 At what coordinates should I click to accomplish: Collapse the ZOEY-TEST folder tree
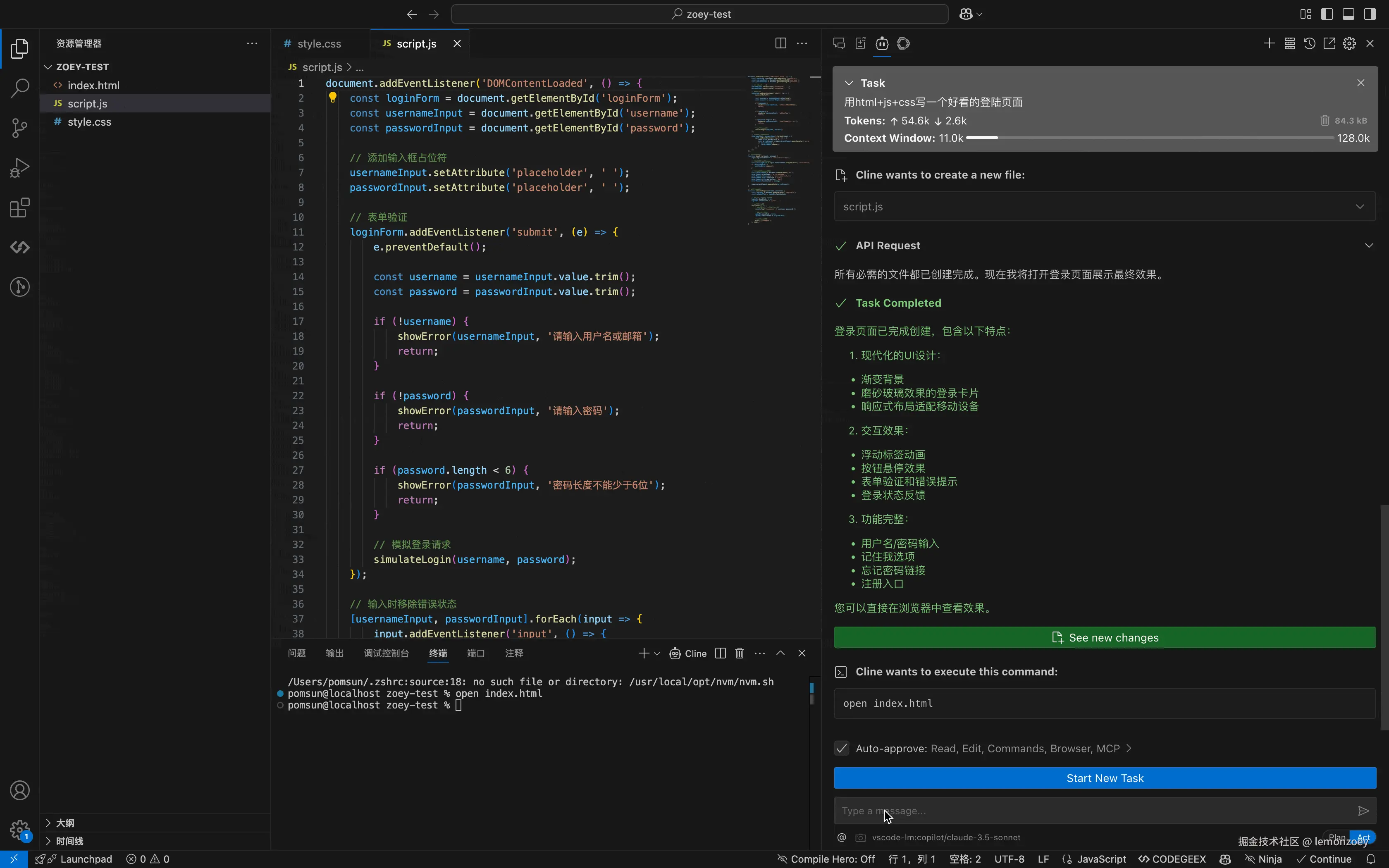48,67
